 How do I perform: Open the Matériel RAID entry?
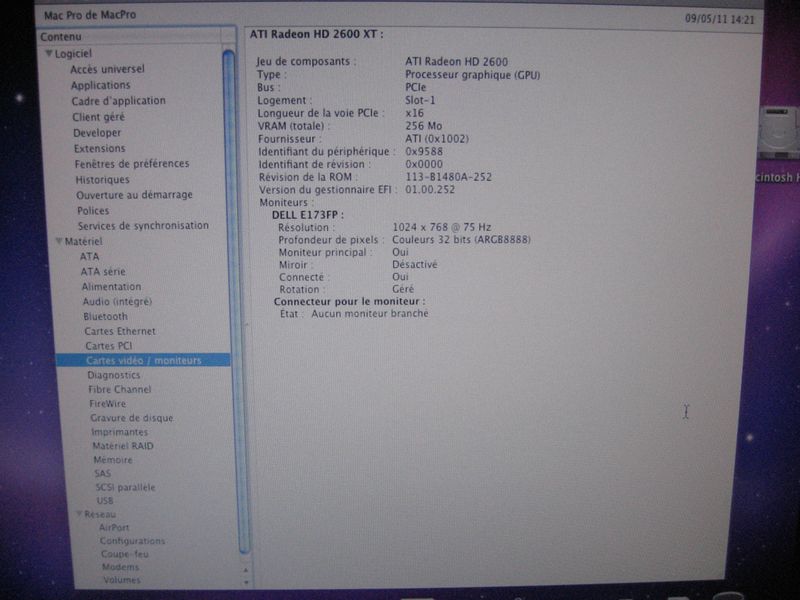(122, 446)
